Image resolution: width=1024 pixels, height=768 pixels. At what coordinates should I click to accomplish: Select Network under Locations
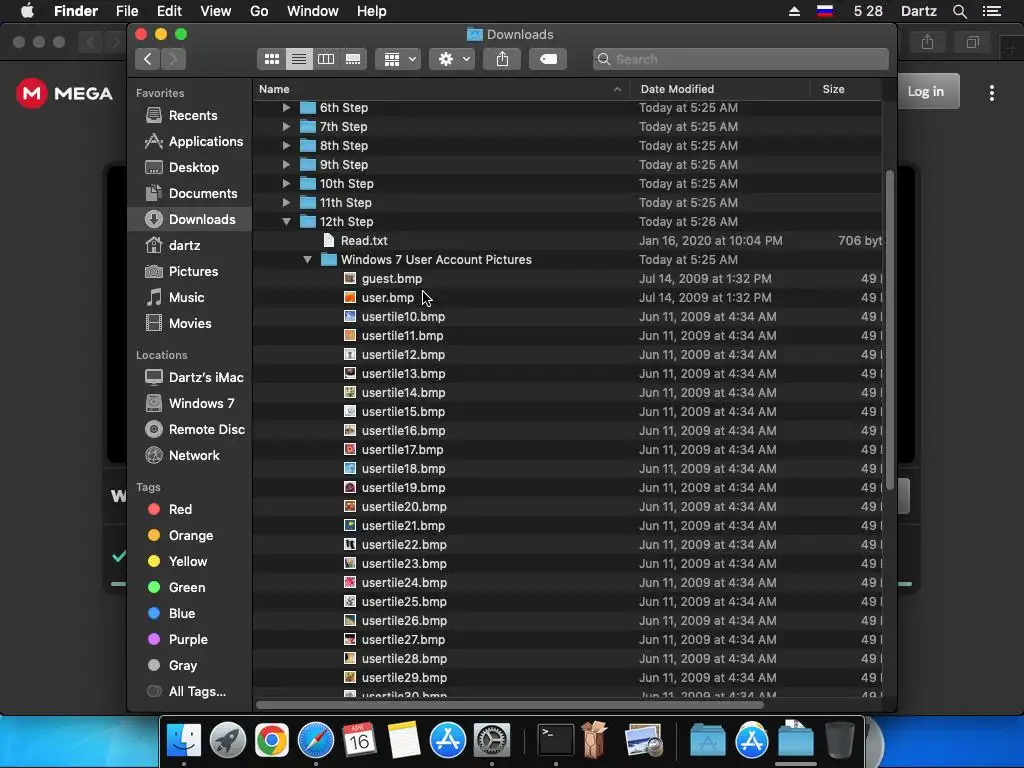[189, 456]
